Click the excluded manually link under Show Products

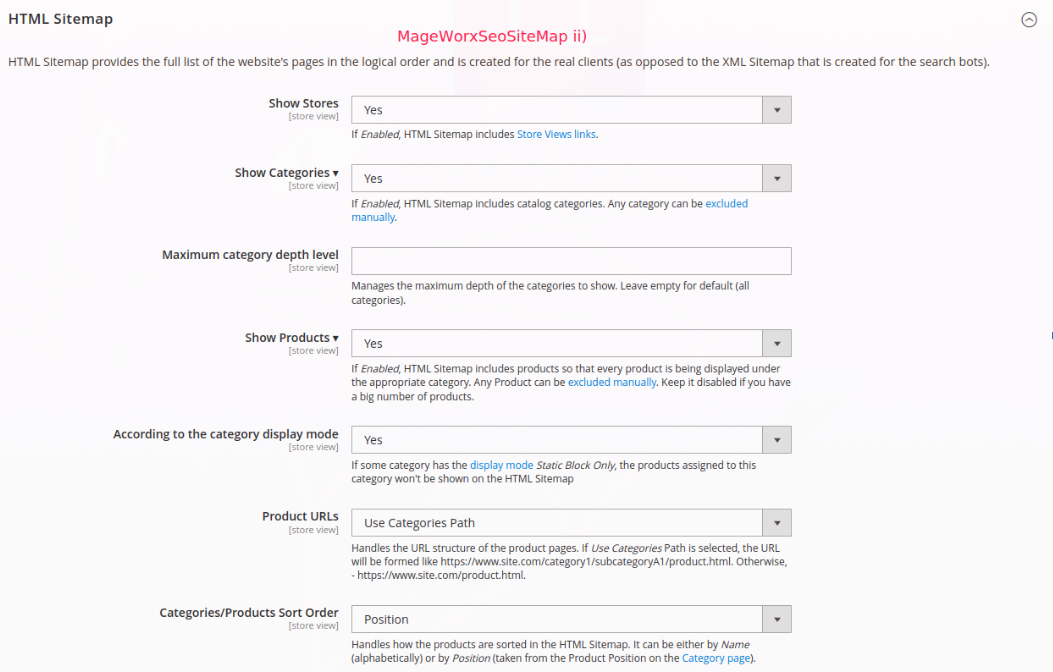612,382
